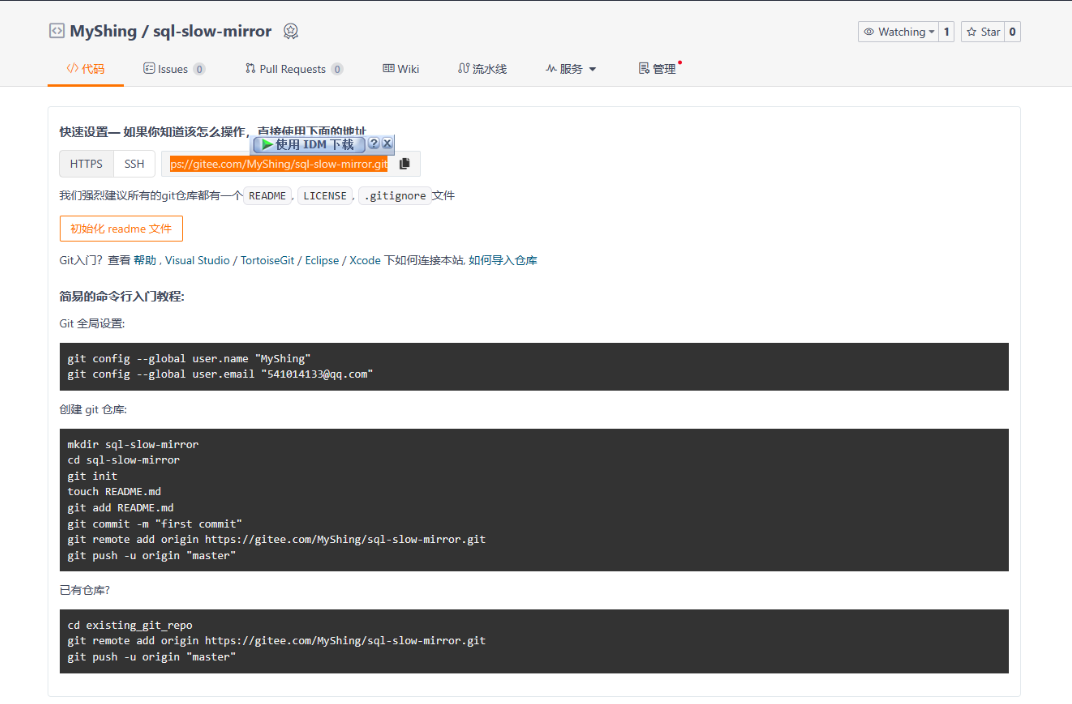Expand the 服务 dropdown menu

tap(571, 69)
